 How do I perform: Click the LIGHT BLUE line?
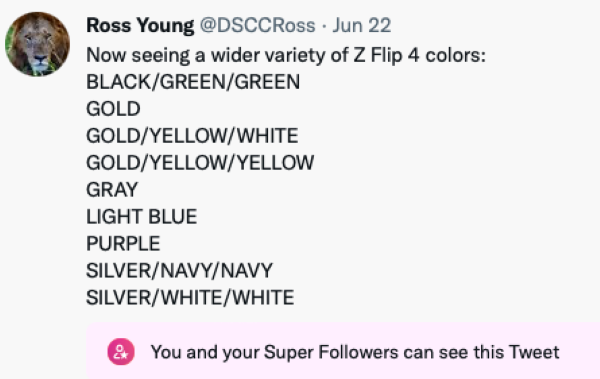click(142, 217)
